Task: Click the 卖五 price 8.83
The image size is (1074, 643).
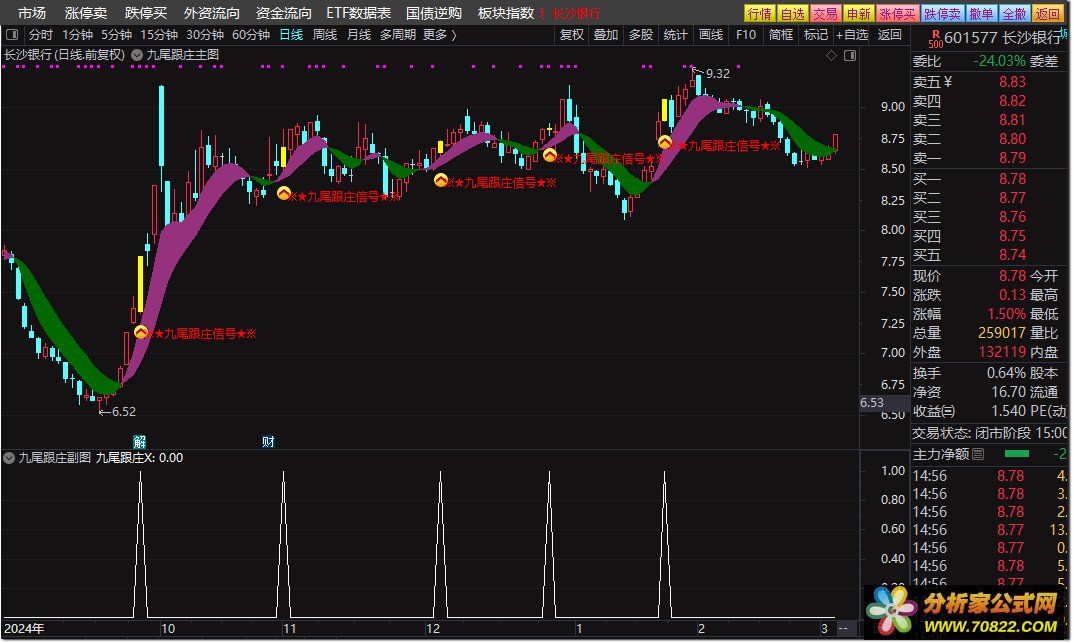Action: click(1012, 81)
